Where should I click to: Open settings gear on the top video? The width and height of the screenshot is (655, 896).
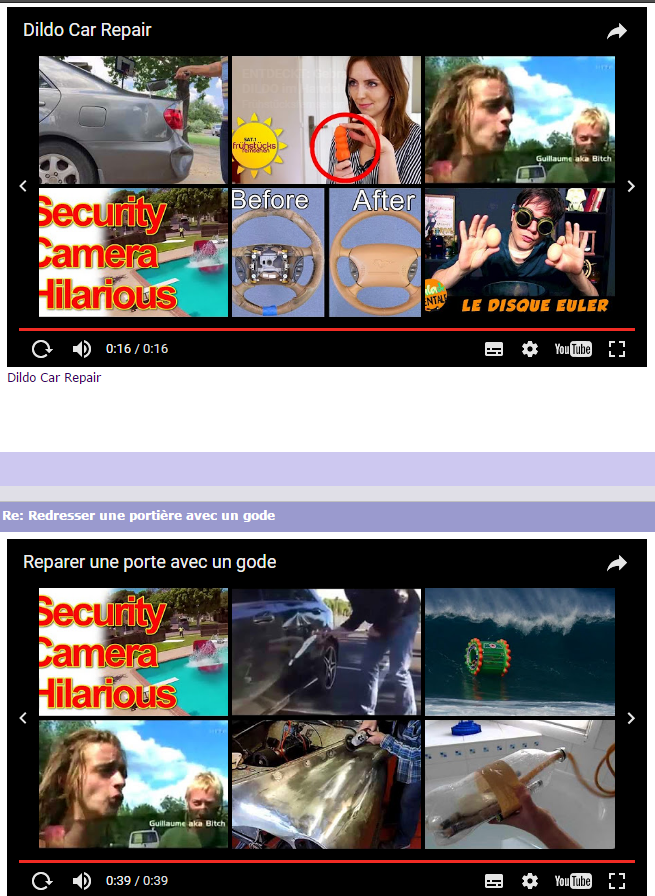coord(530,349)
